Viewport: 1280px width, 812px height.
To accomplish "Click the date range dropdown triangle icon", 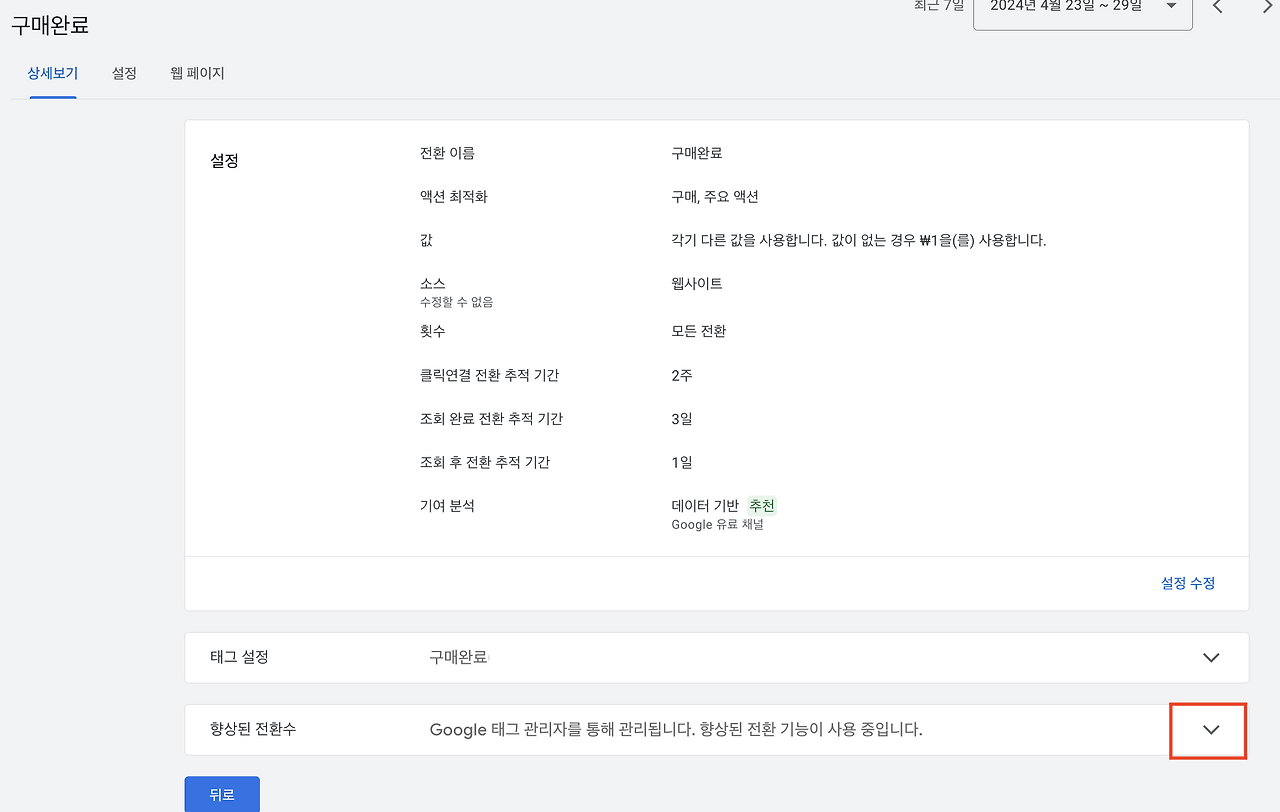I will [1170, 5].
